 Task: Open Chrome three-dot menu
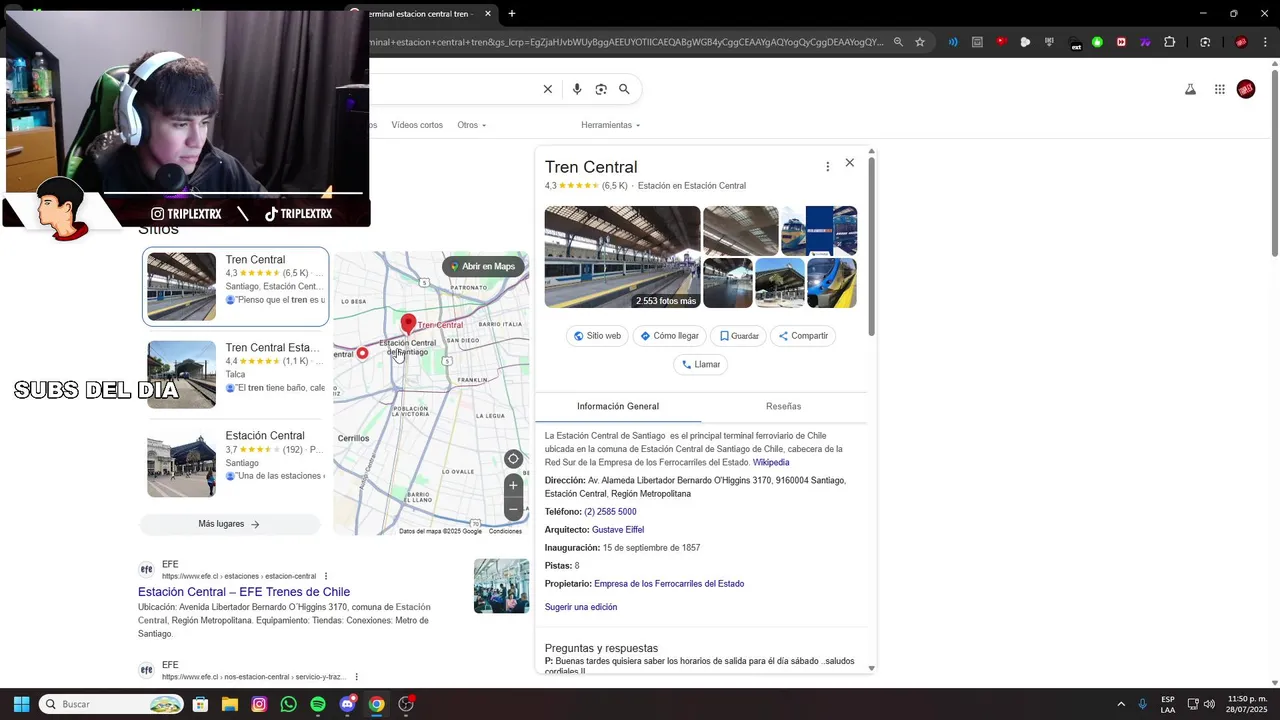[1265, 42]
